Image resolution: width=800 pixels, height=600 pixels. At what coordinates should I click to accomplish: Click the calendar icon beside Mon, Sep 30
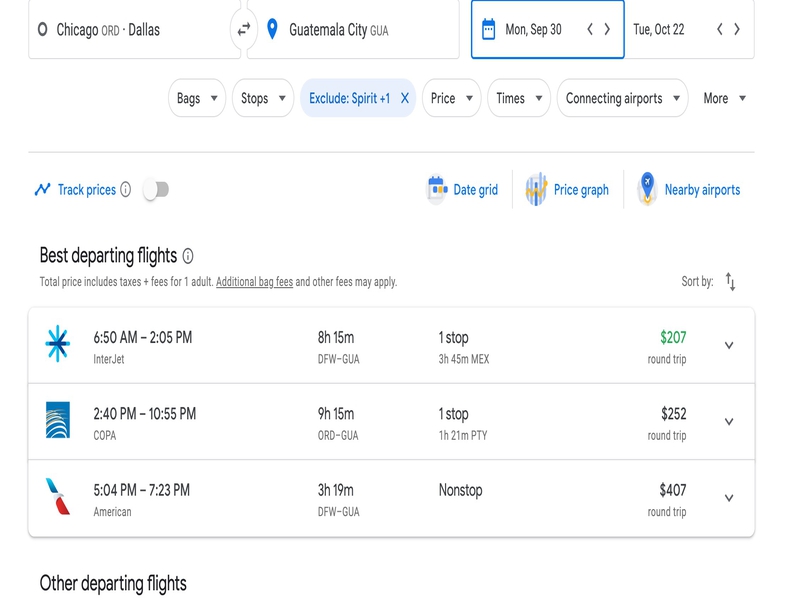point(488,29)
